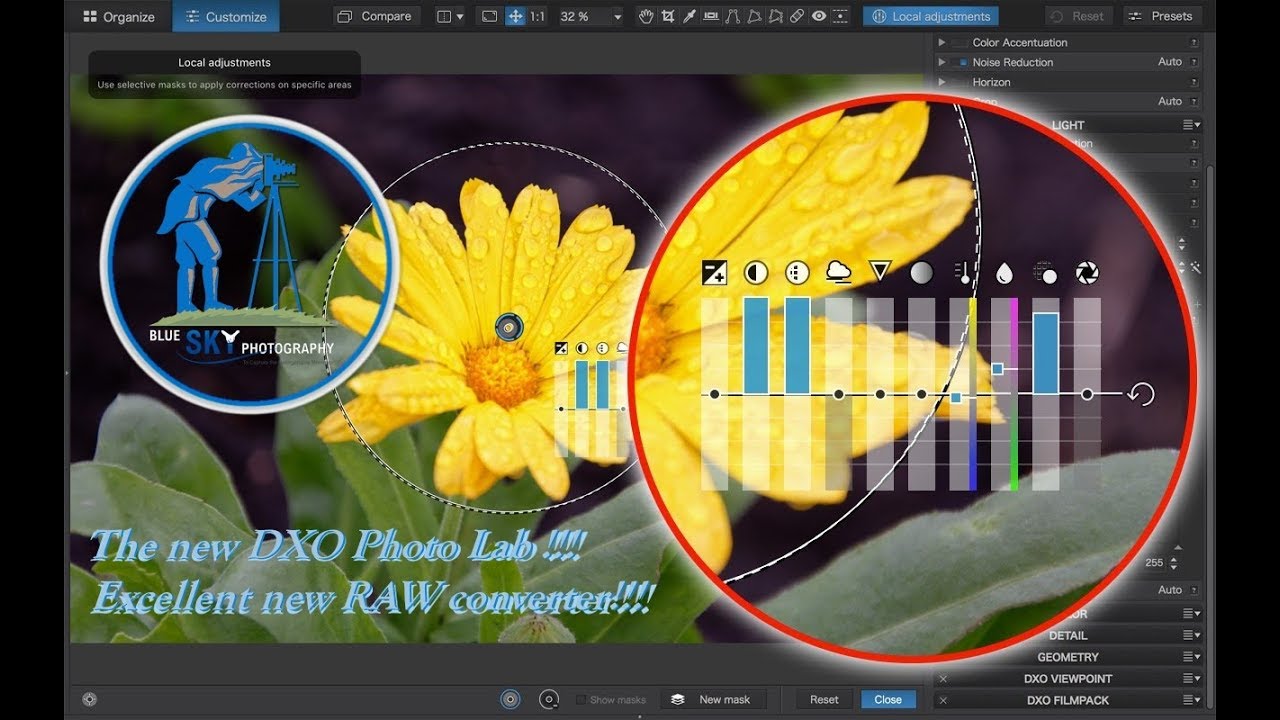Select the move/pan arrows tool
Viewport: 1280px width, 720px height.
coord(515,16)
